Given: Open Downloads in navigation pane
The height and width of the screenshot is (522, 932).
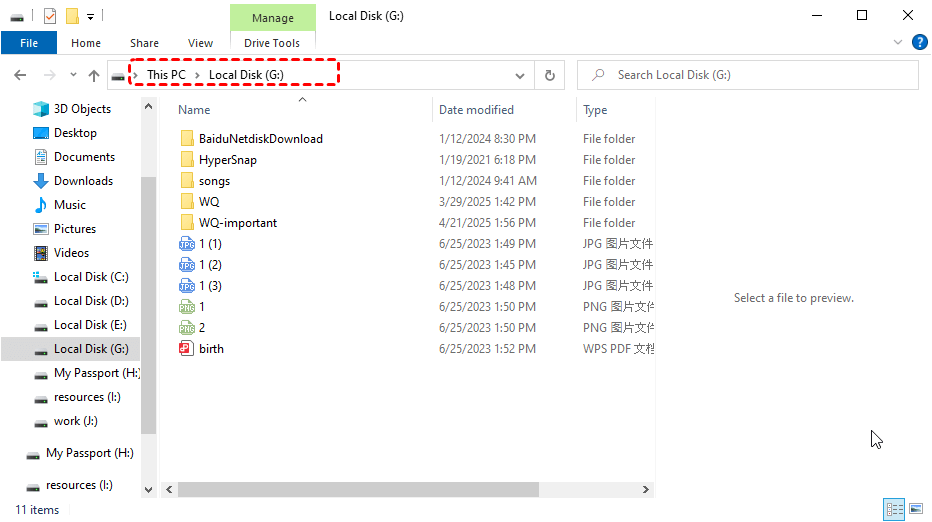Looking at the screenshot, I should click(x=83, y=181).
